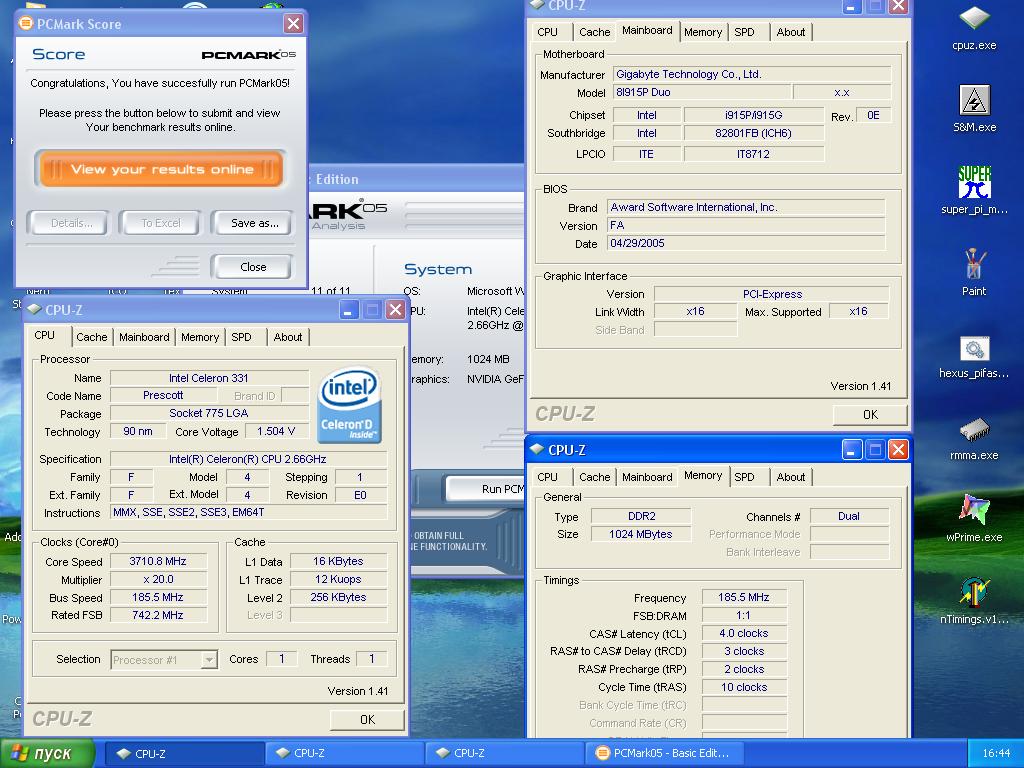Viewport: 1024px width, 768px height.
Task: Click the Rated FSB 742.2 MHz value
Action: click(x=158, y=615)
